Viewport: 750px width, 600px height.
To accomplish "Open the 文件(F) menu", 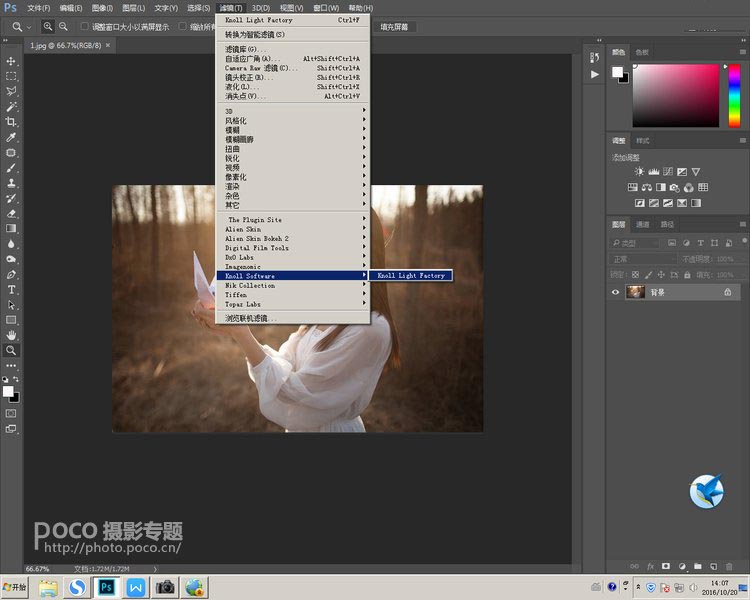I will pos(39,8).
